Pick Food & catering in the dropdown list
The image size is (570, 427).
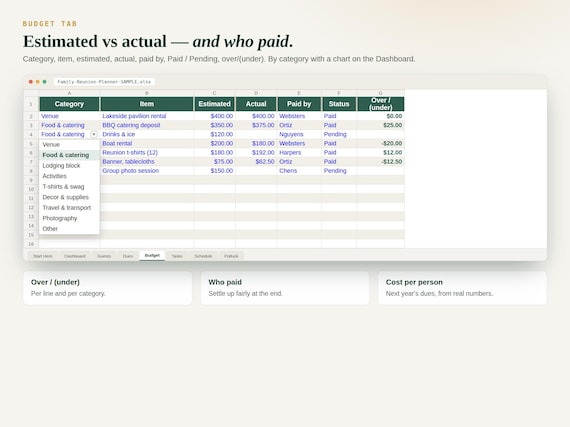[69, 155]
